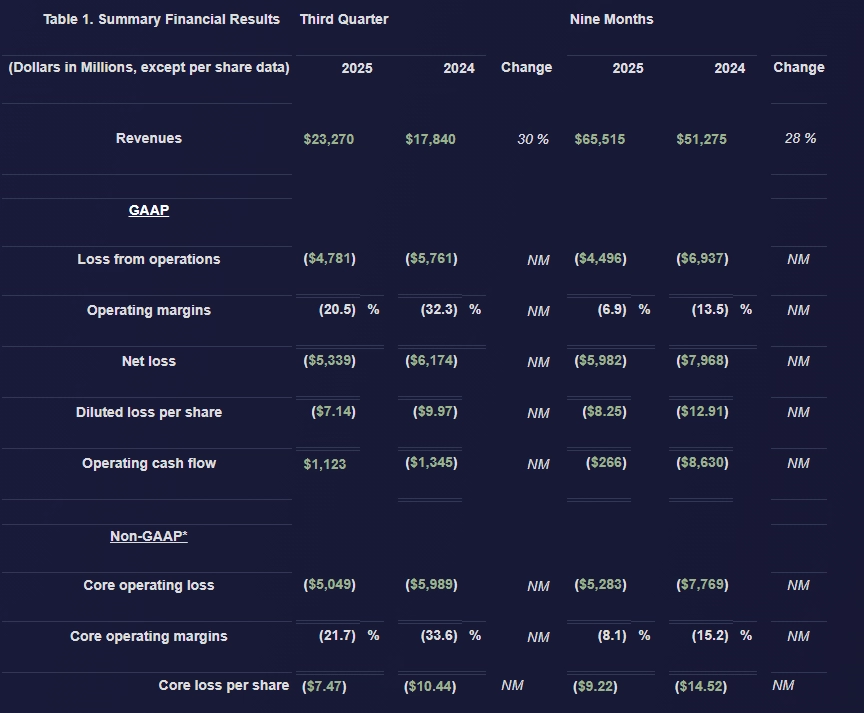Click the Table 1 Summary Financial Results title
The width and height of the screenshot is (864, 713).
coord(161,20)
